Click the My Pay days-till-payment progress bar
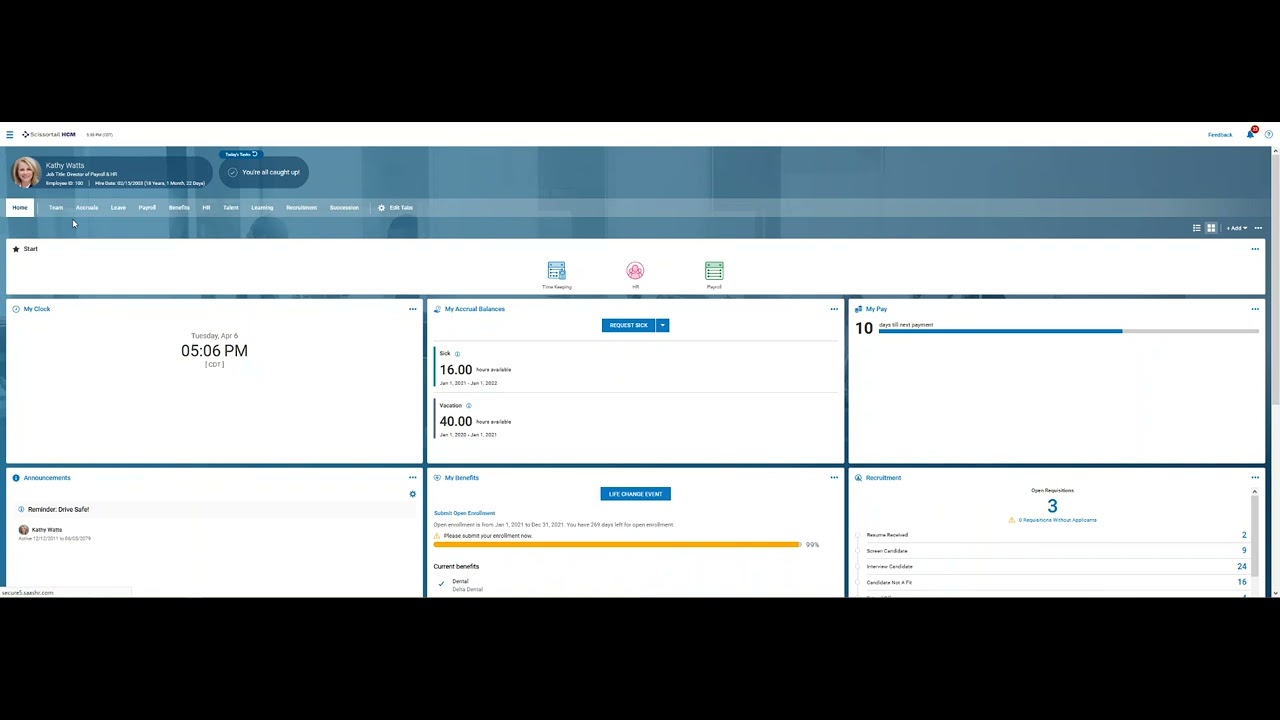 (1068, 331)
